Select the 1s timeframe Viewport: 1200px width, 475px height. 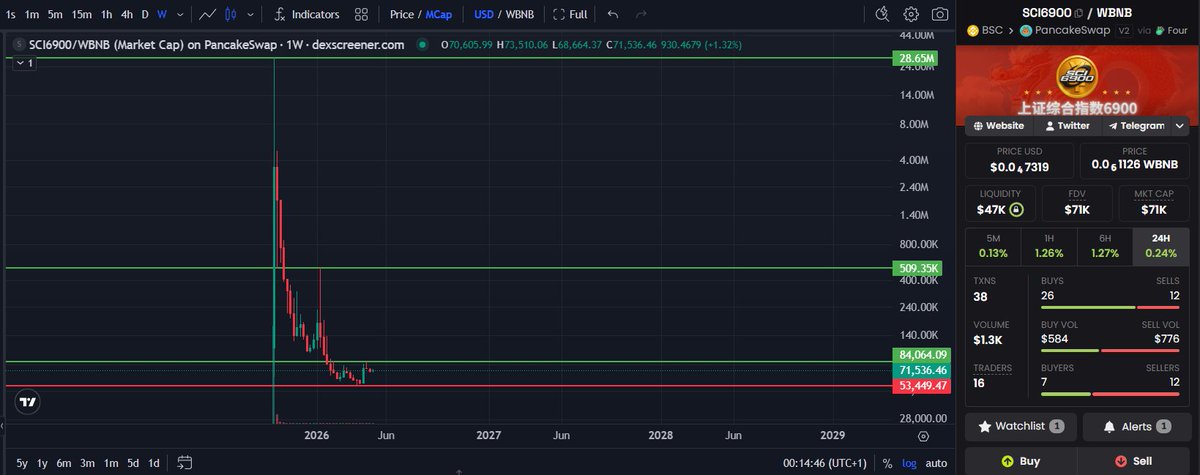tap(11, 14)
